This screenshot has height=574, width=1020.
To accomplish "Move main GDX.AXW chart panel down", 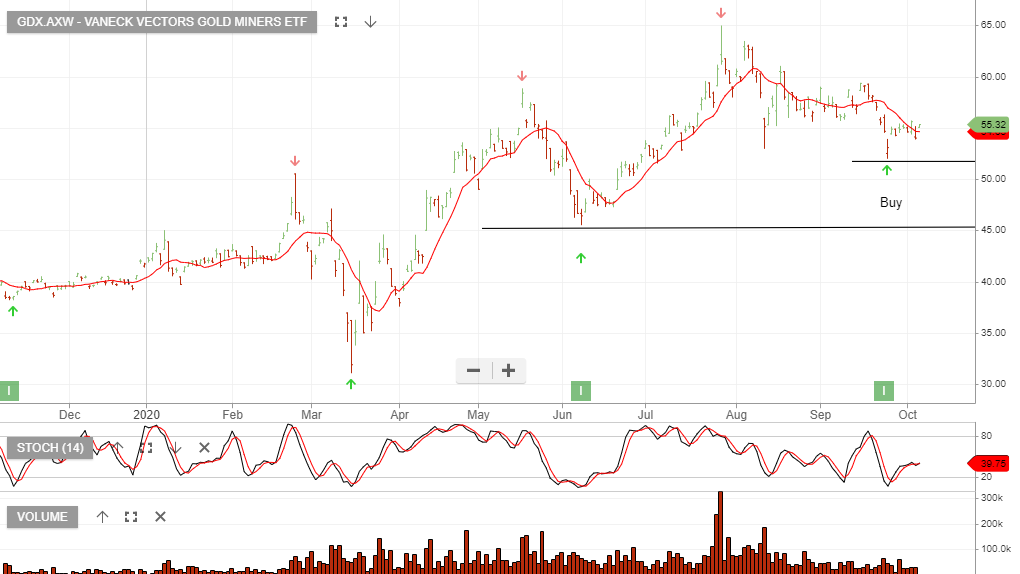I will 370,22.
